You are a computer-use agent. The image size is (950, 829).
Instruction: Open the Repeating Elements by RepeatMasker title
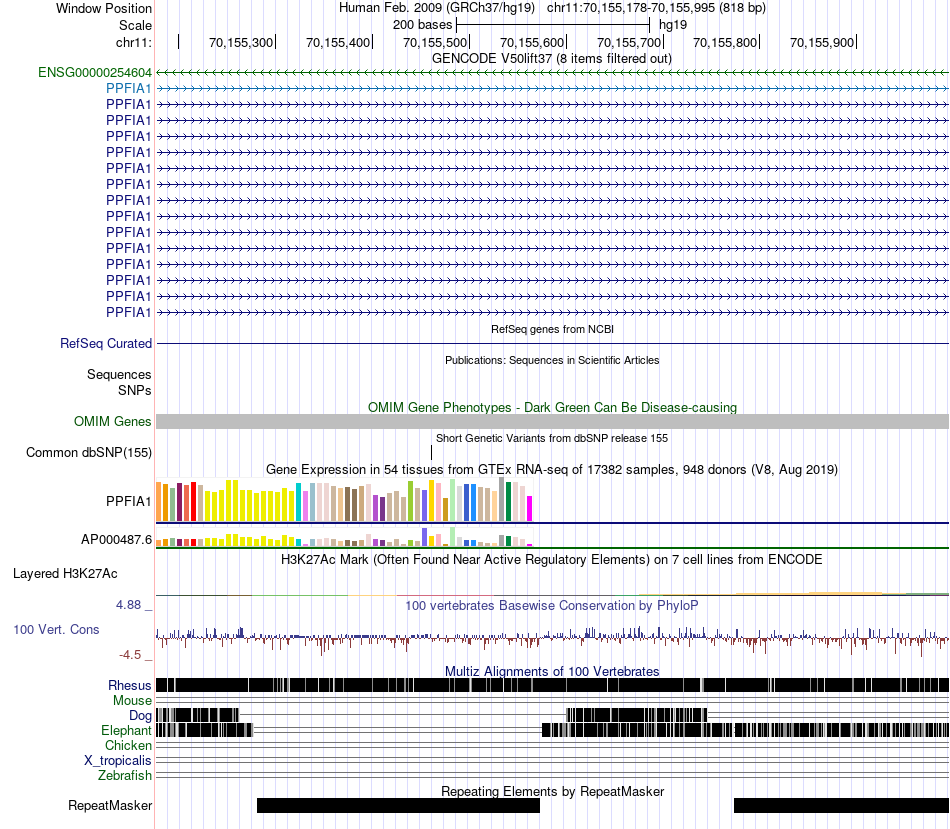click(x=553, y=791)
